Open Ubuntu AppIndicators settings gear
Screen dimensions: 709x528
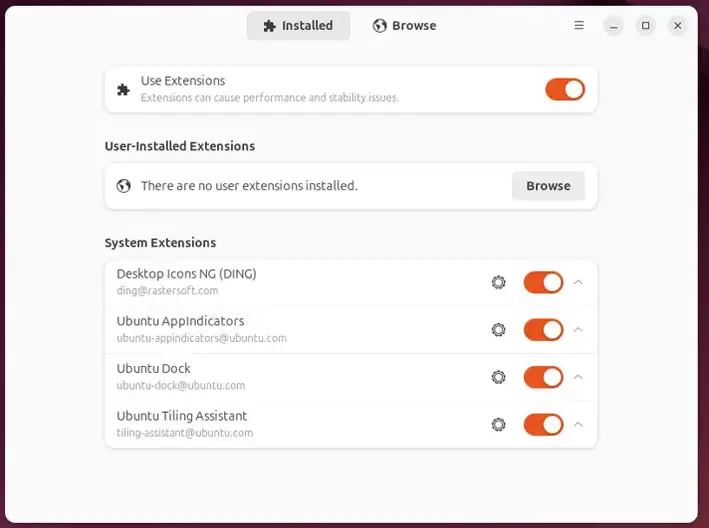click(498, 330)
